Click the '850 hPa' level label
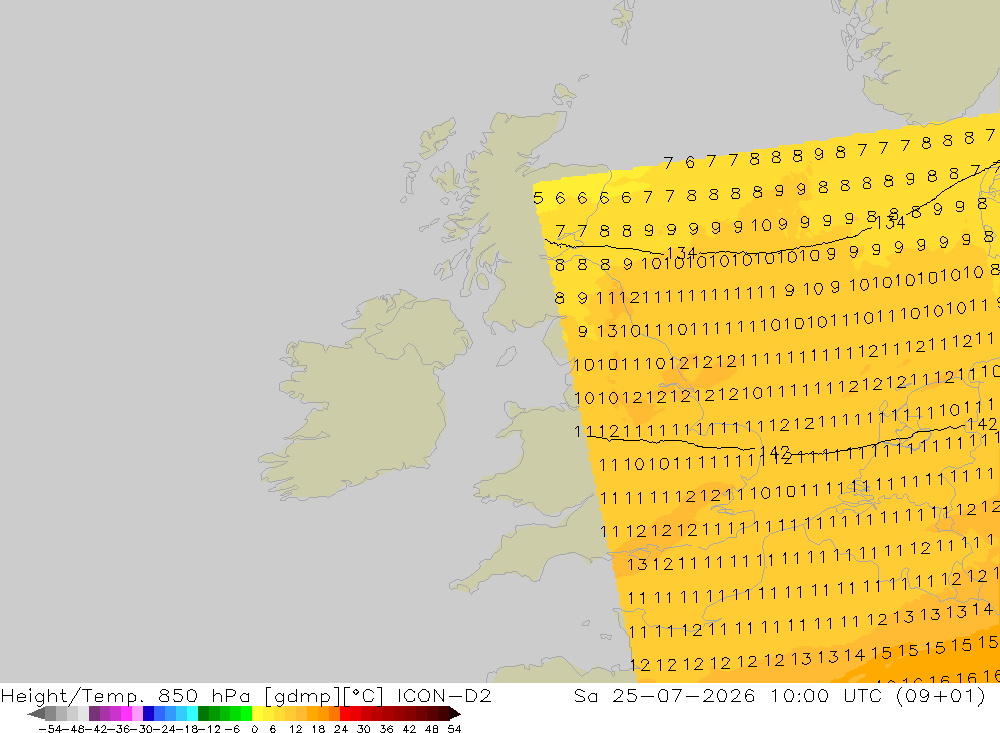The width and height of the screenshot is (1000, 733). click(x=204, y=696)
